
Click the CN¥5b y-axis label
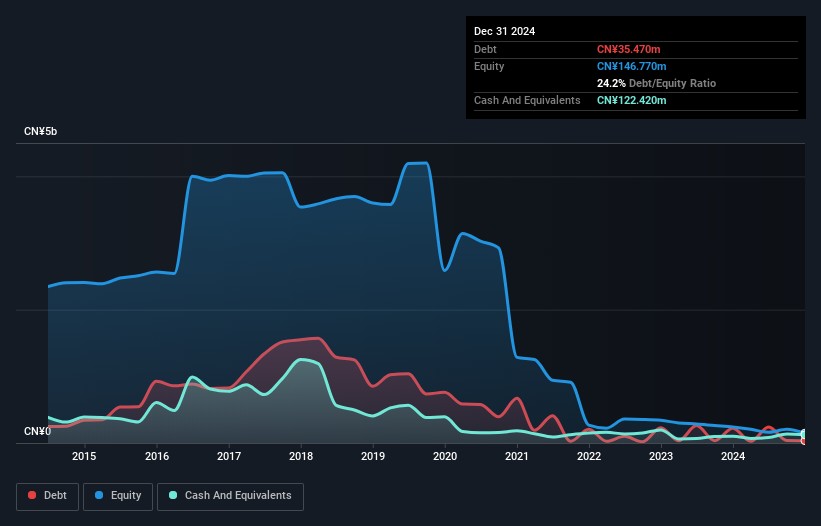point(40,131)
